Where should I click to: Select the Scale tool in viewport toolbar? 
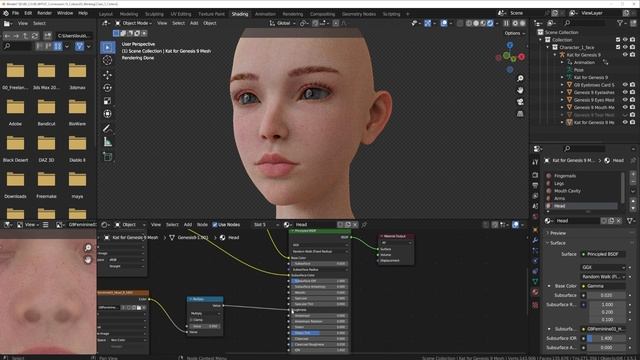click(x=107, y=101)
